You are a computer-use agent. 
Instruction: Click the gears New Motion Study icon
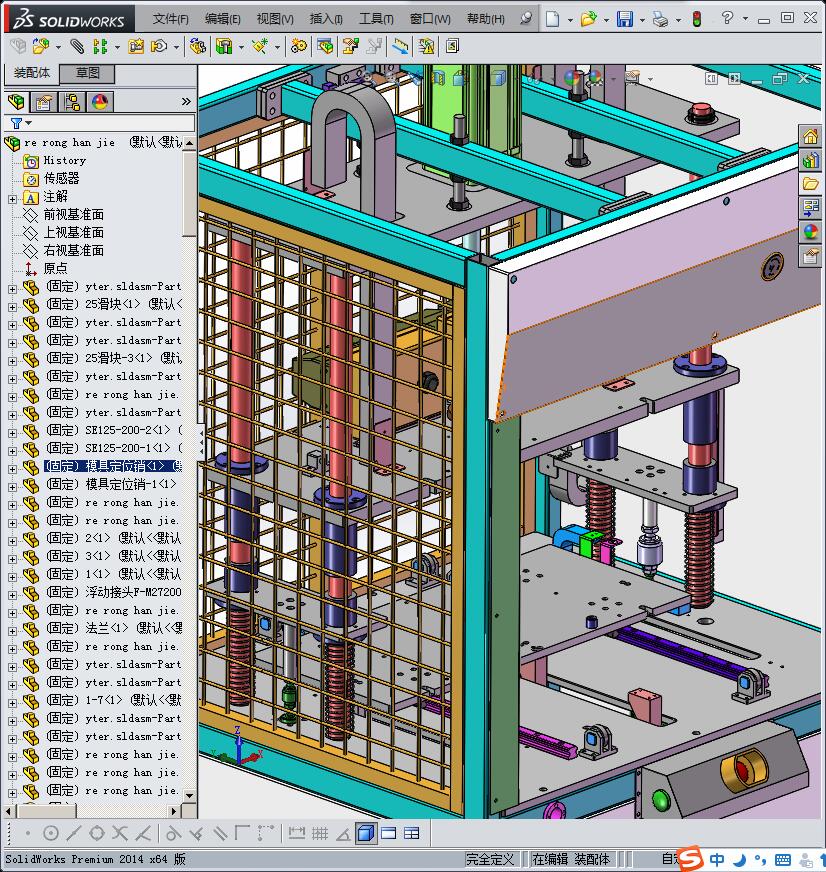(299, 46)
